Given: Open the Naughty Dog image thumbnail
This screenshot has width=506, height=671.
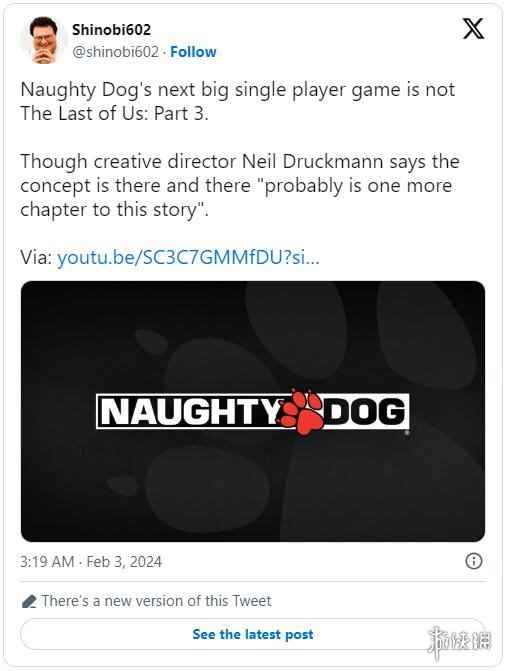Looking at the screenshot, I should coord(253,411).
